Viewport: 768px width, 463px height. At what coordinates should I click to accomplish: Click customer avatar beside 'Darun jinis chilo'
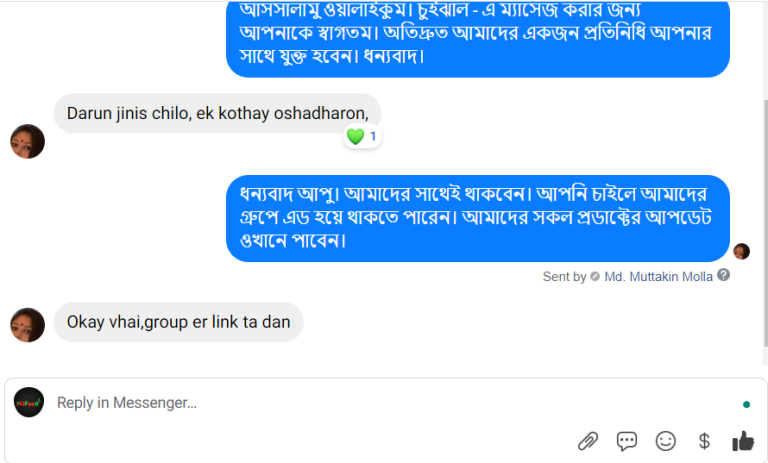(x=27, y=141)
